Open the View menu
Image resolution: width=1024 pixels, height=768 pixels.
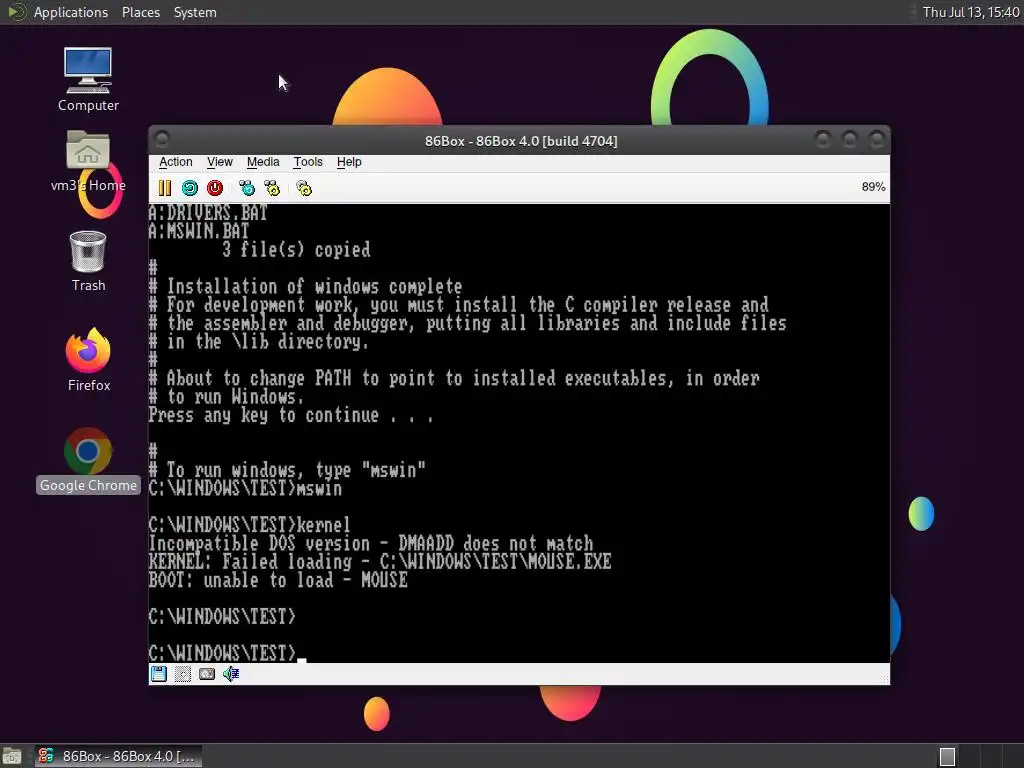(219, 162)
